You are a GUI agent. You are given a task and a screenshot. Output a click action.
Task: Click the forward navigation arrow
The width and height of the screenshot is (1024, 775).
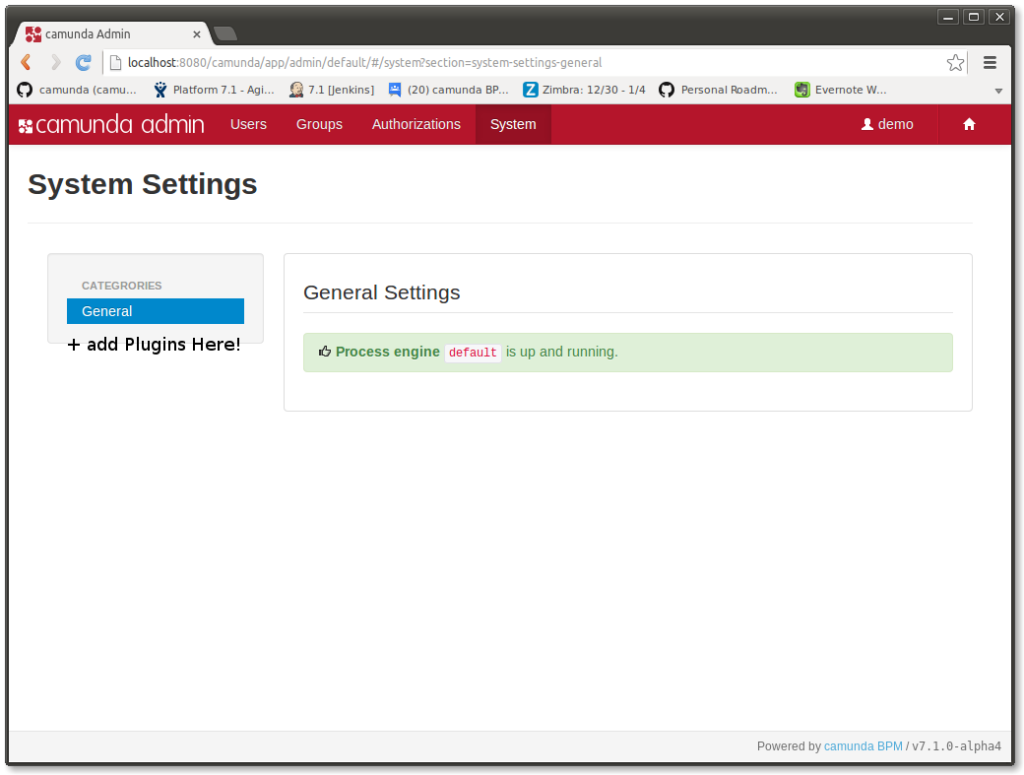point(55,62)
